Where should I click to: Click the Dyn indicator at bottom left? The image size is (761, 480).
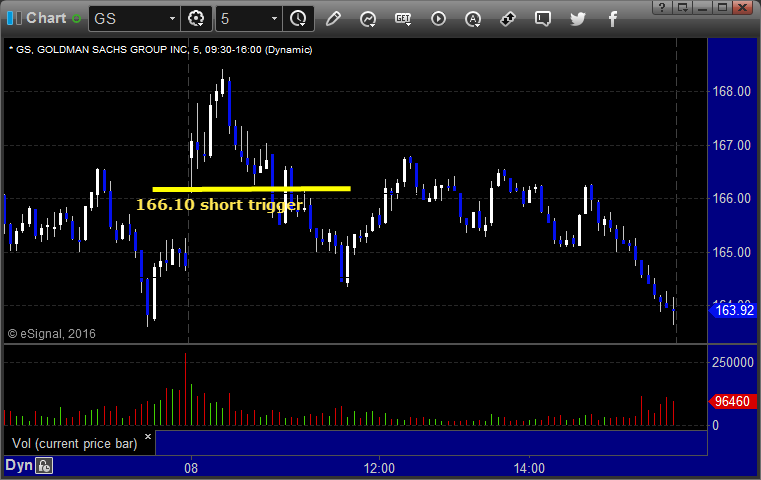pyautogui.click(x=19, y=465)
